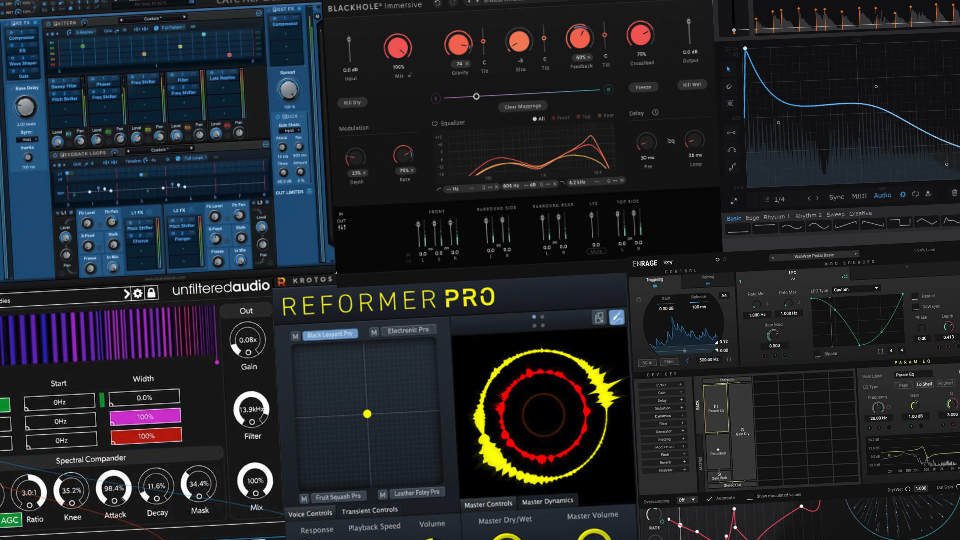
Task: Click the Ratio knob showing 3.0:1
Action: 29,492
